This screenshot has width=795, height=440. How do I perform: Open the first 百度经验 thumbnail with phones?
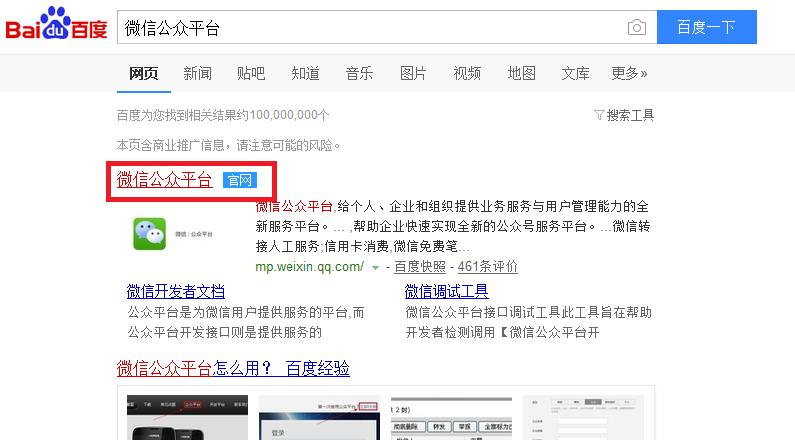187,418
